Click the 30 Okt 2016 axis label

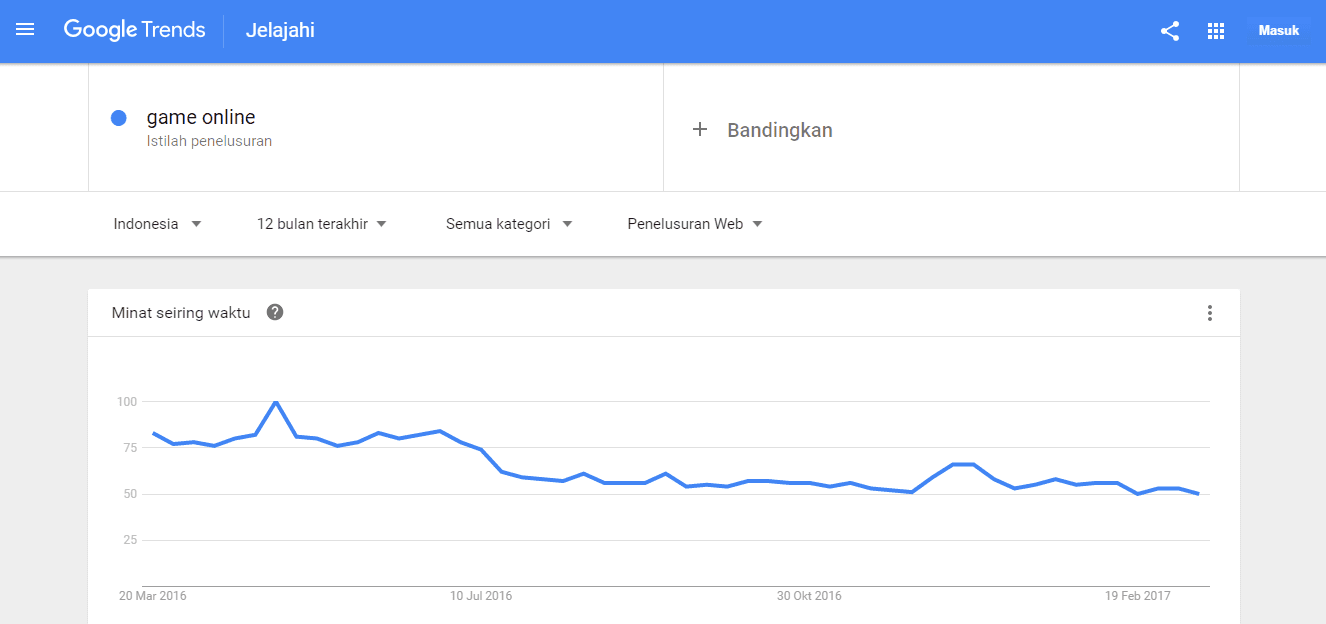click(809, 596)
